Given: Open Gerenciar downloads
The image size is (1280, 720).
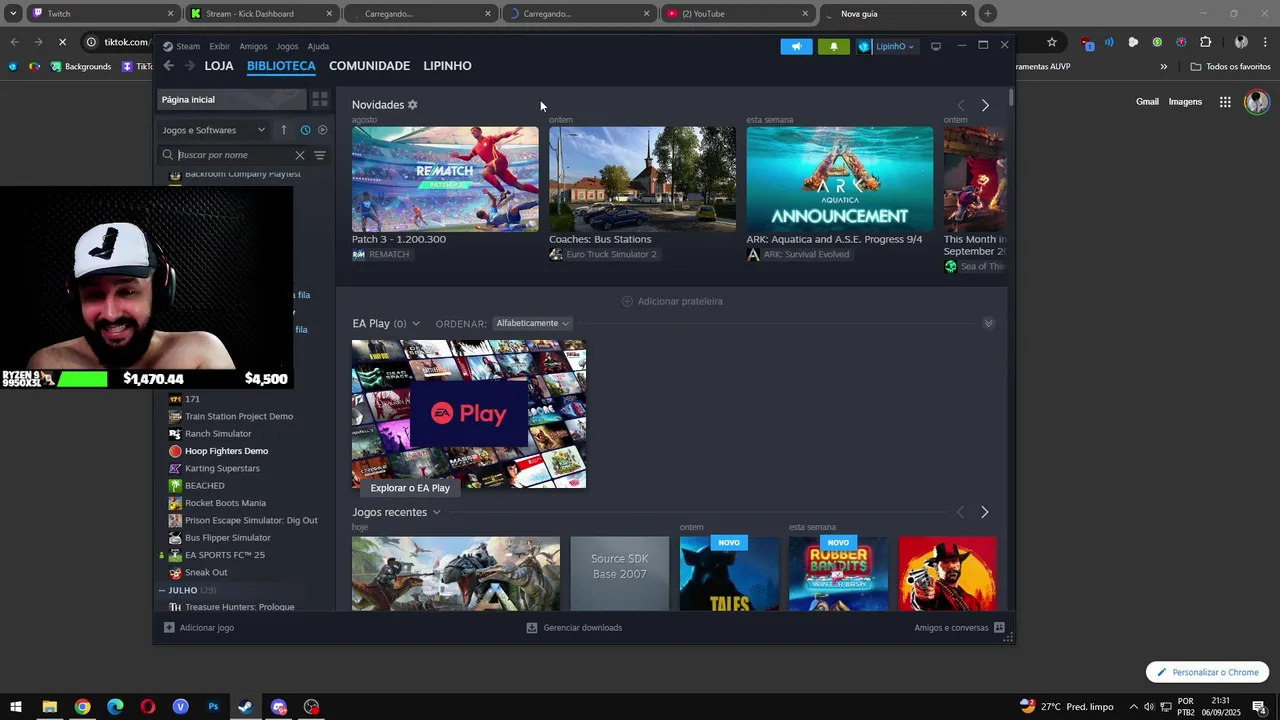Looking at the screenshot, I should [574, 628].
